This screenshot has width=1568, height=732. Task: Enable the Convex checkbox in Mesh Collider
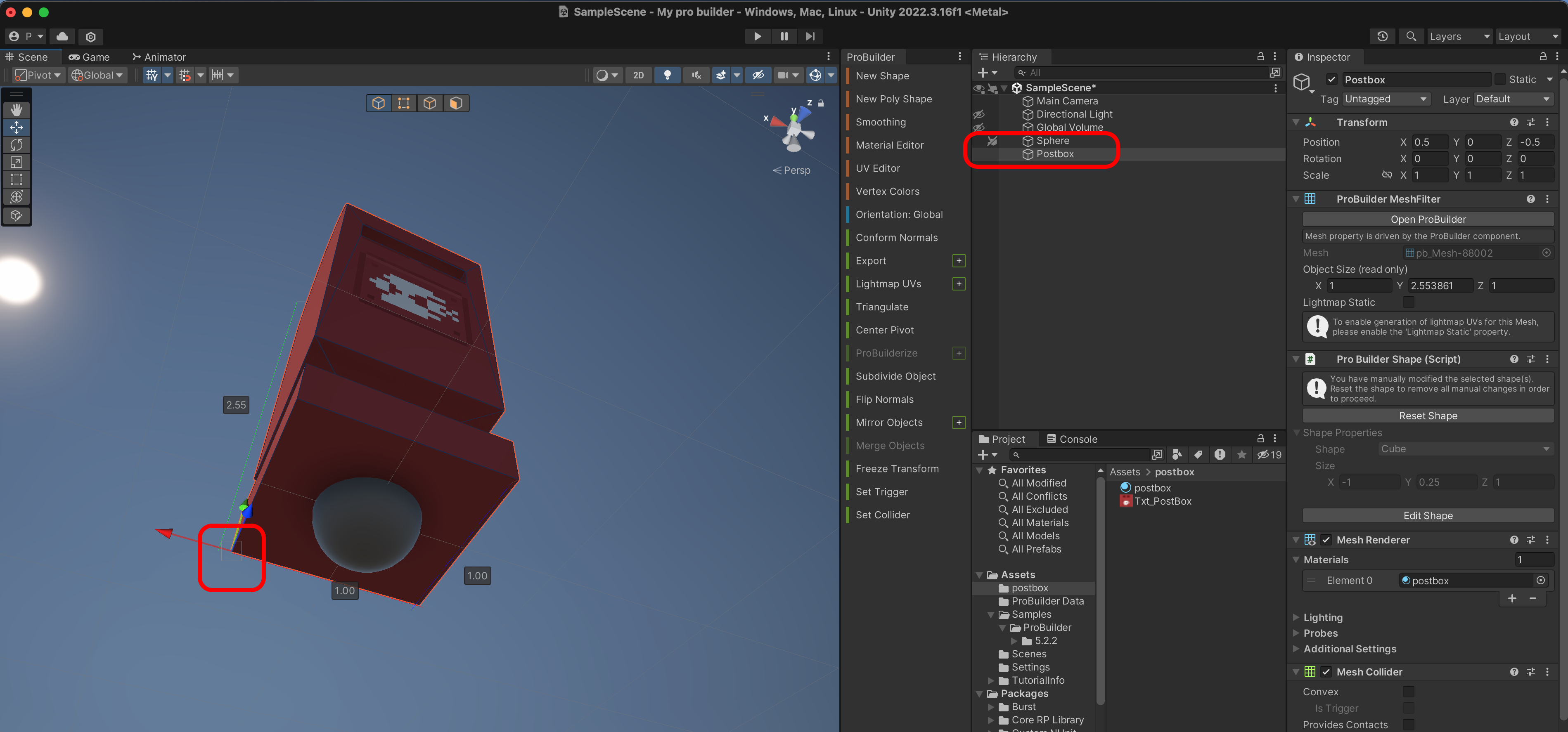point(1408,692)
